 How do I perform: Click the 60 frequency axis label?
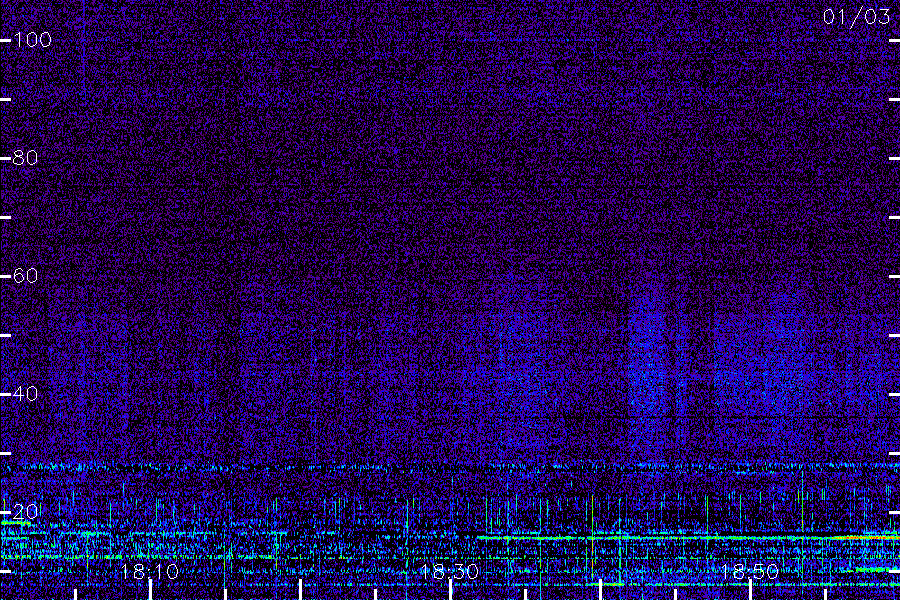pos(25,276)
